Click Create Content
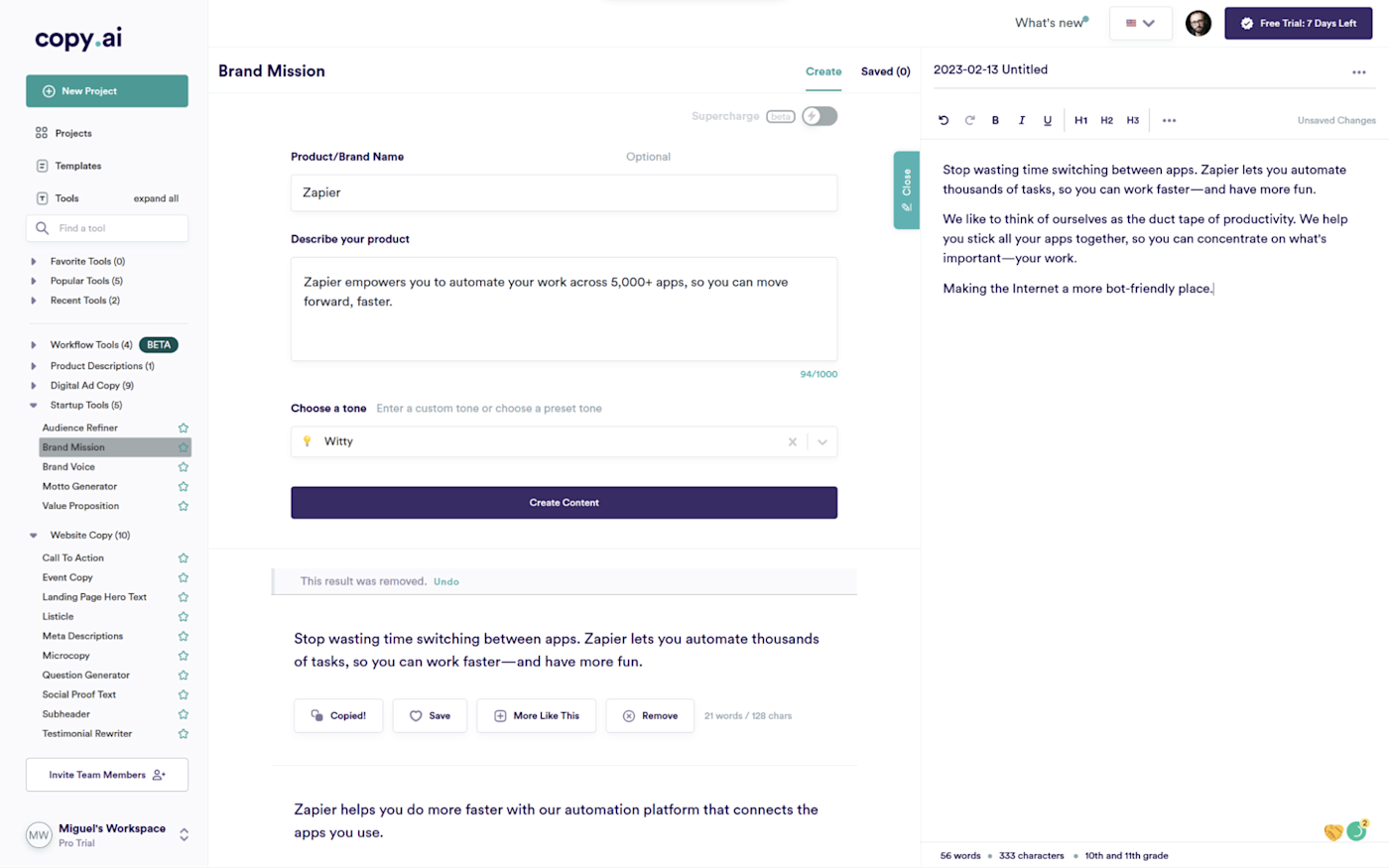 [564, 503]
